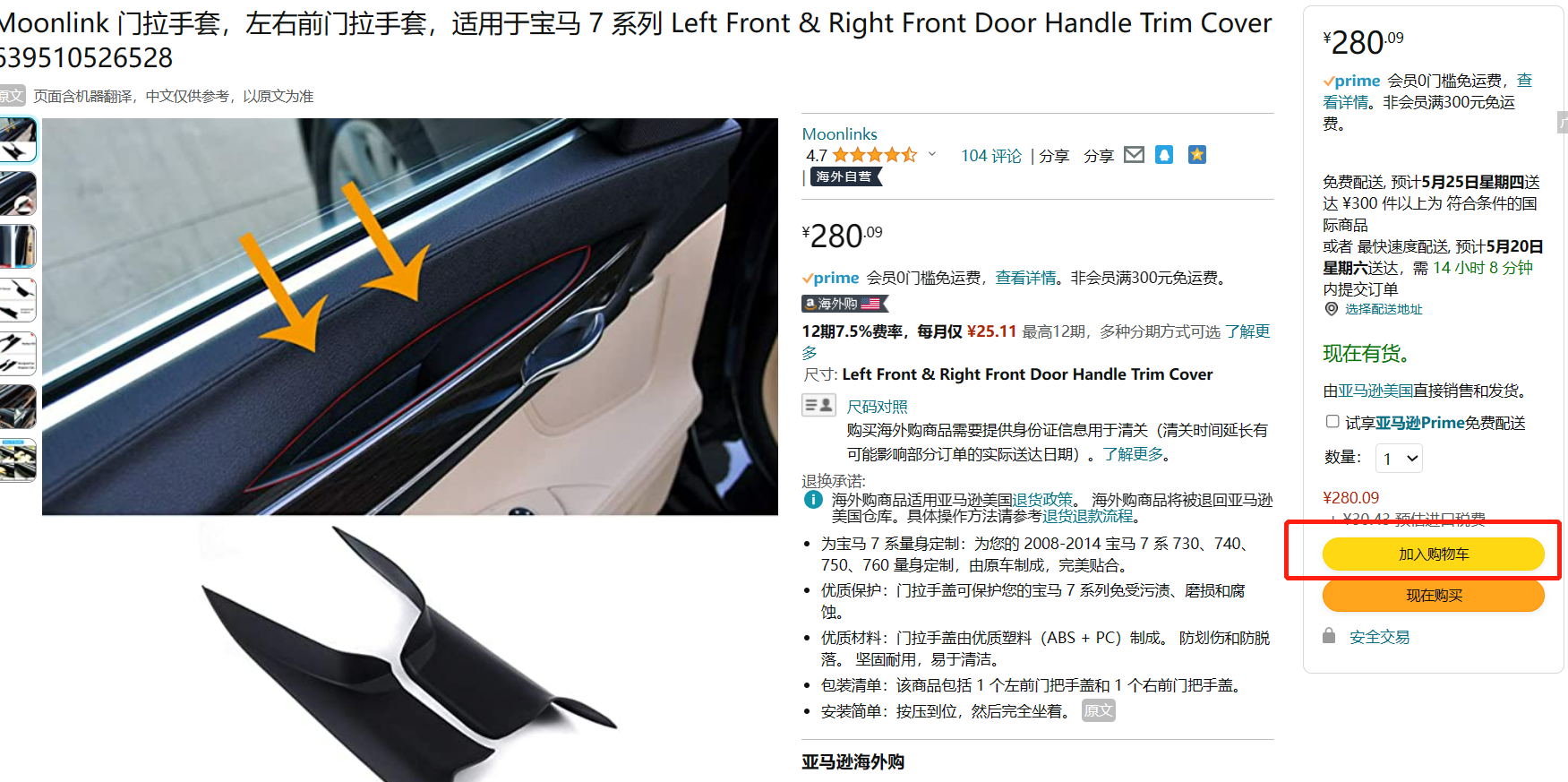Share the product via the QQ penguin icon
The width and height of the screenshot is (1568, 782).
[x=1164, y=155]
